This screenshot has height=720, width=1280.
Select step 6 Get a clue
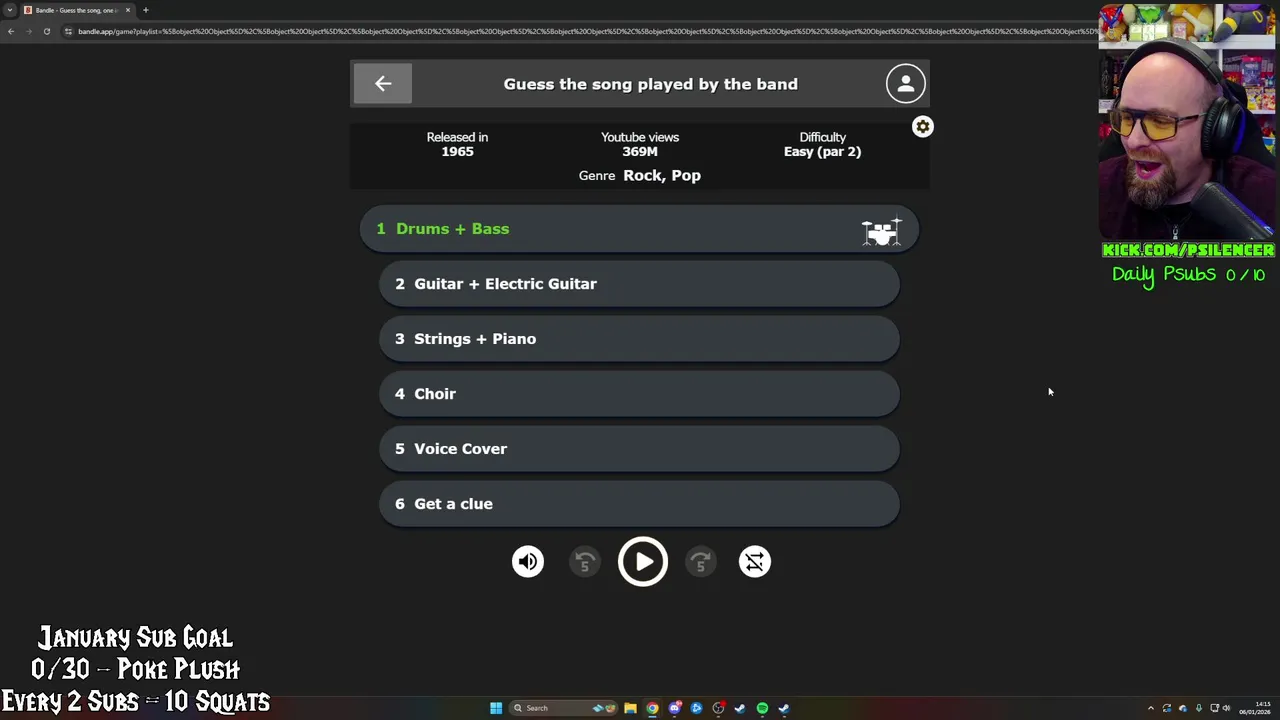point(639,504)
